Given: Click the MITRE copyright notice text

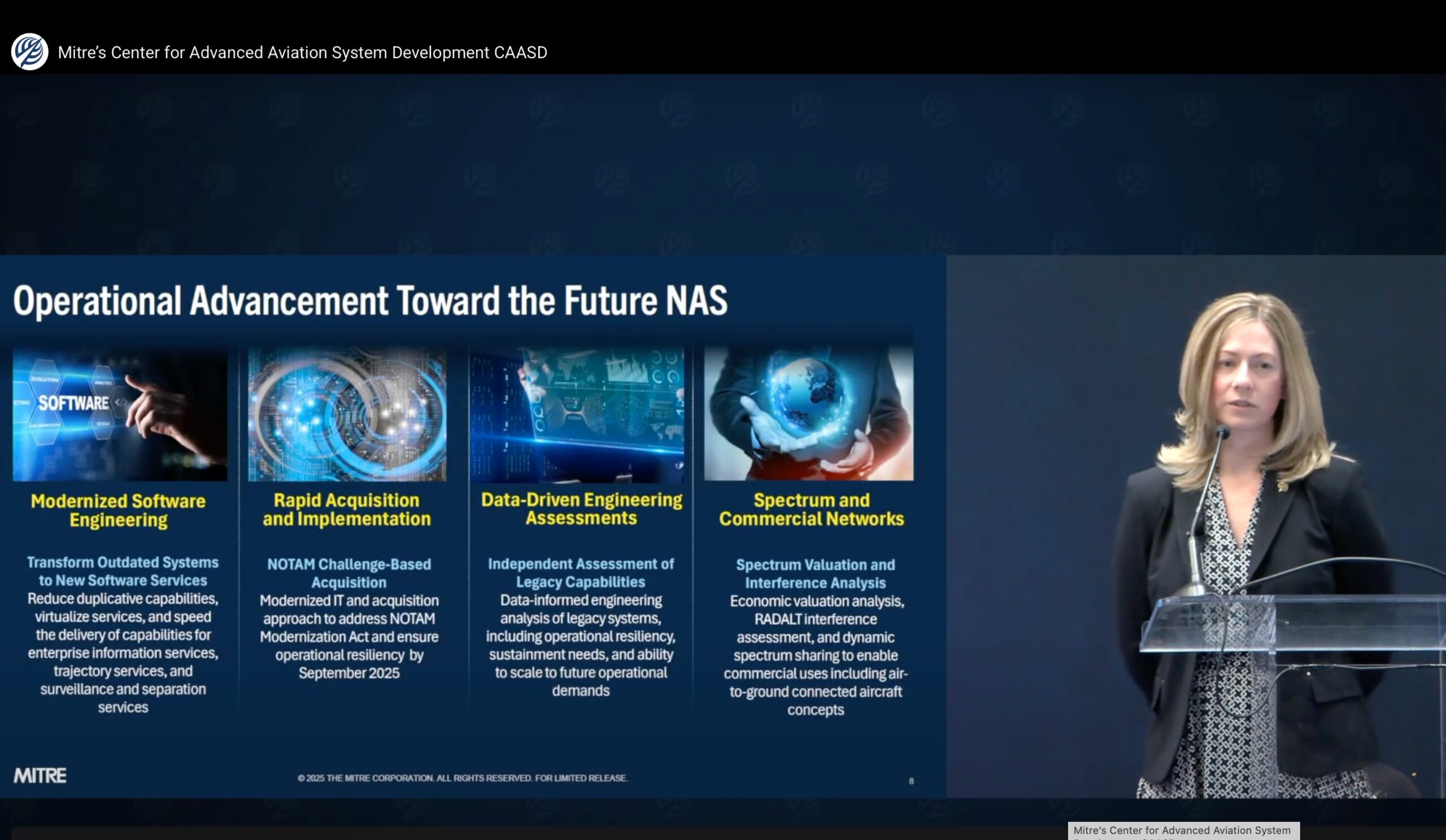Looking at the screenshot, I should [x=463, y=778].
